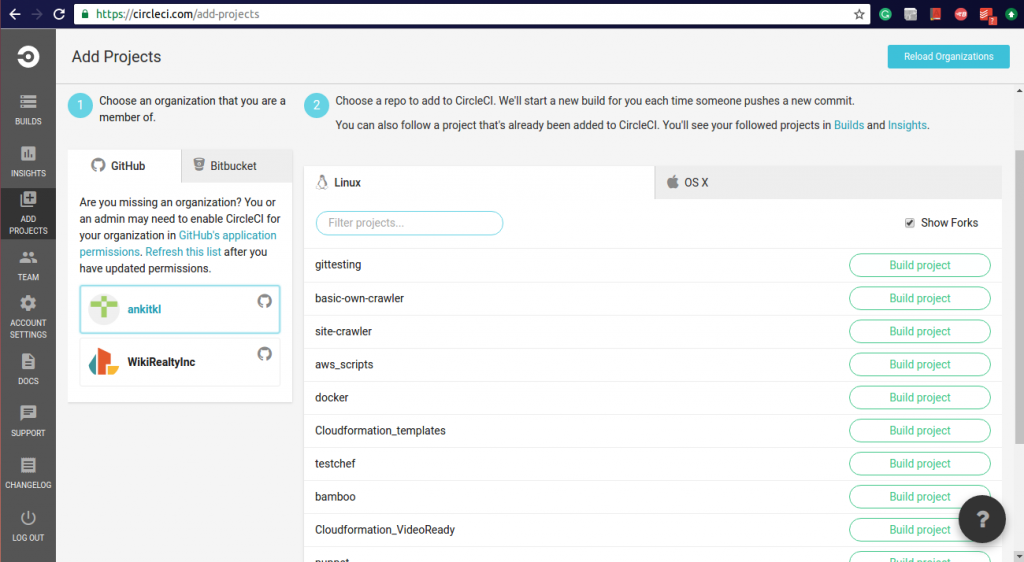
Task: Open the Changelog sidebar icon
Action: click(x=28, y=465)
